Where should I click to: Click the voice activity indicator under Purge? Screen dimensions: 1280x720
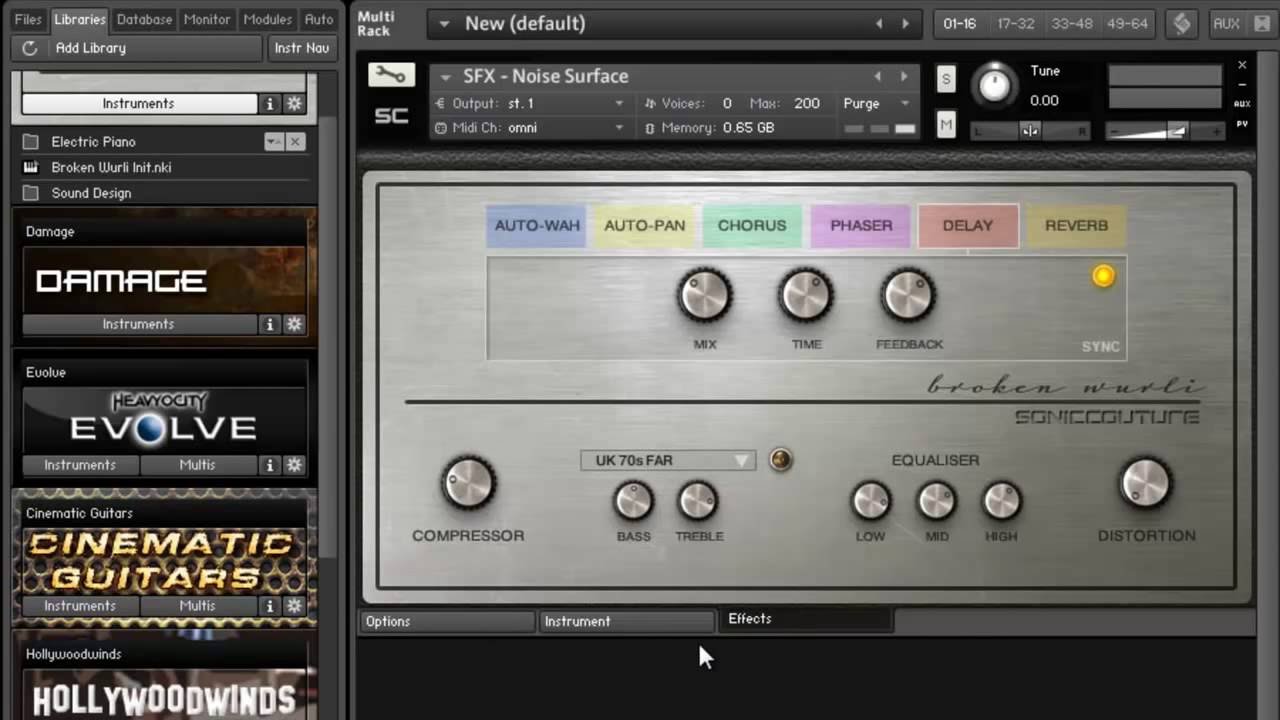880,129
